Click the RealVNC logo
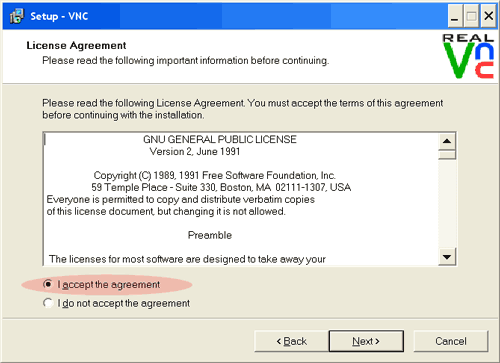500x363 pixels. (468, 56)
